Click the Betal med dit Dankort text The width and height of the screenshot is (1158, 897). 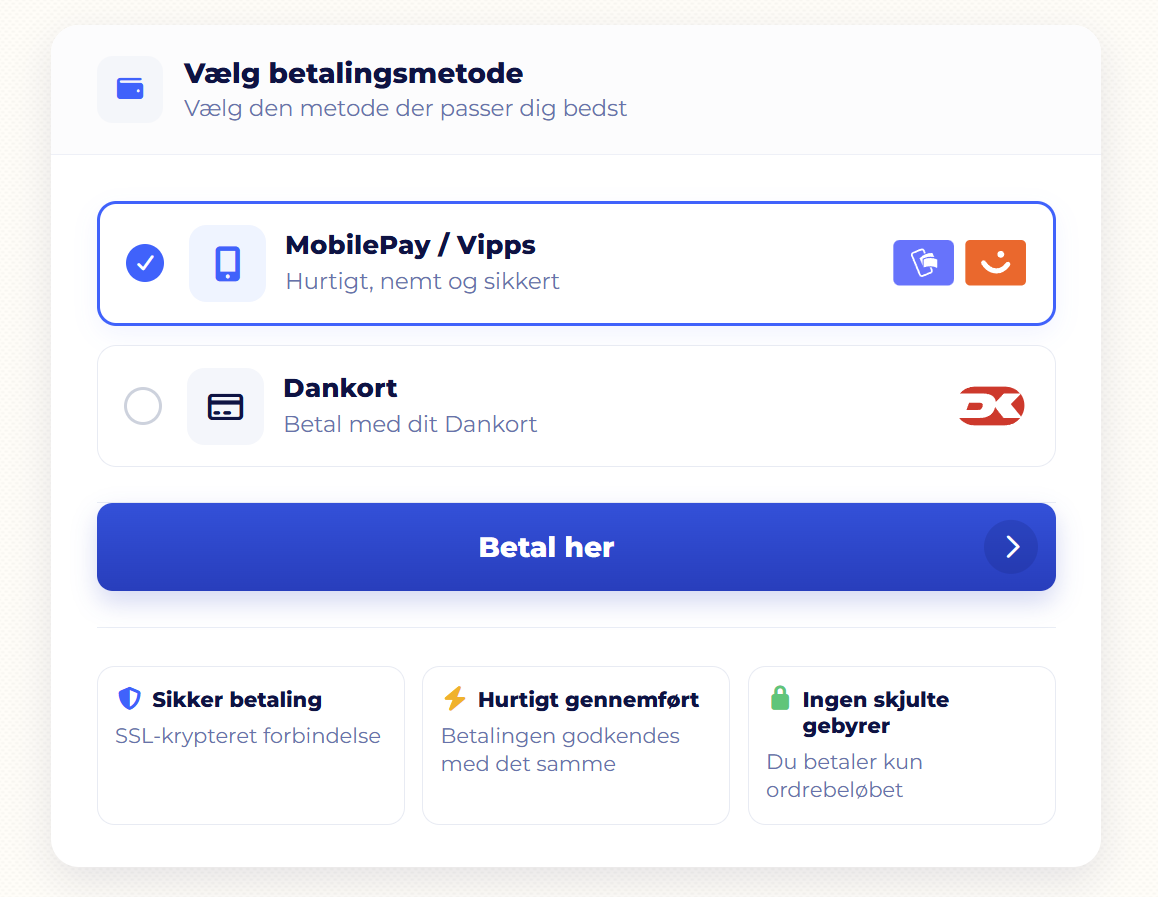pos(411,425)
